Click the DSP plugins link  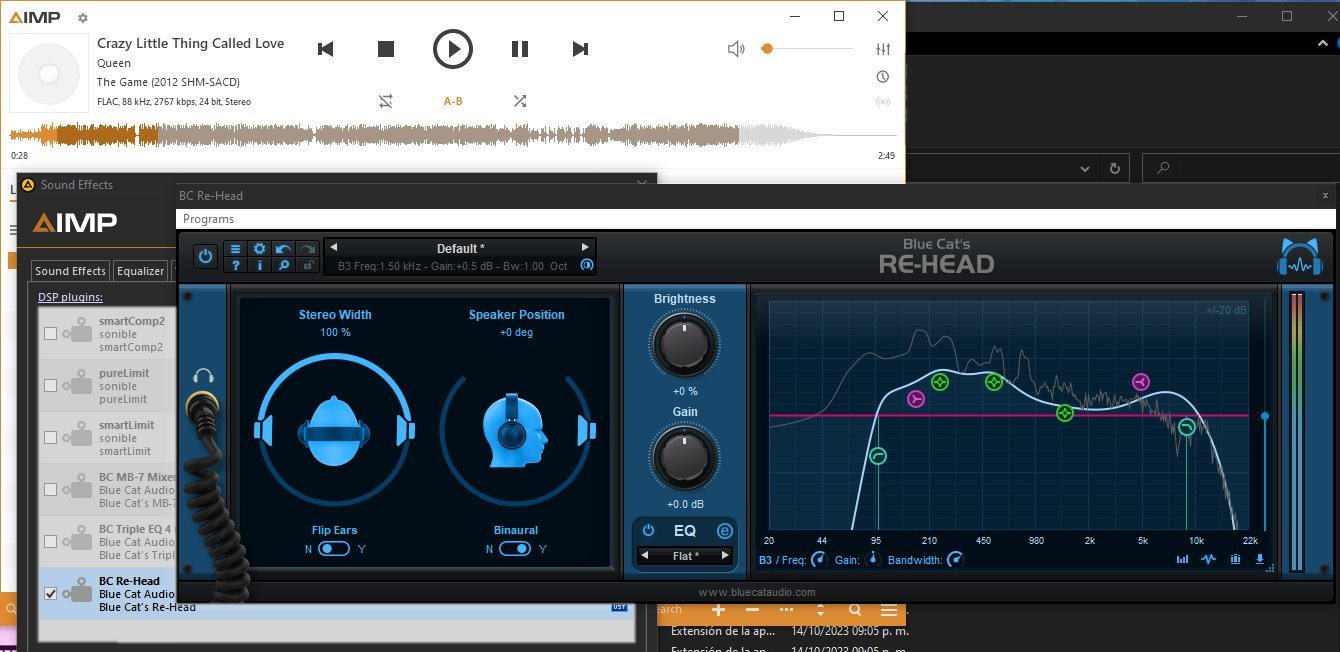(x=70, y=297)
